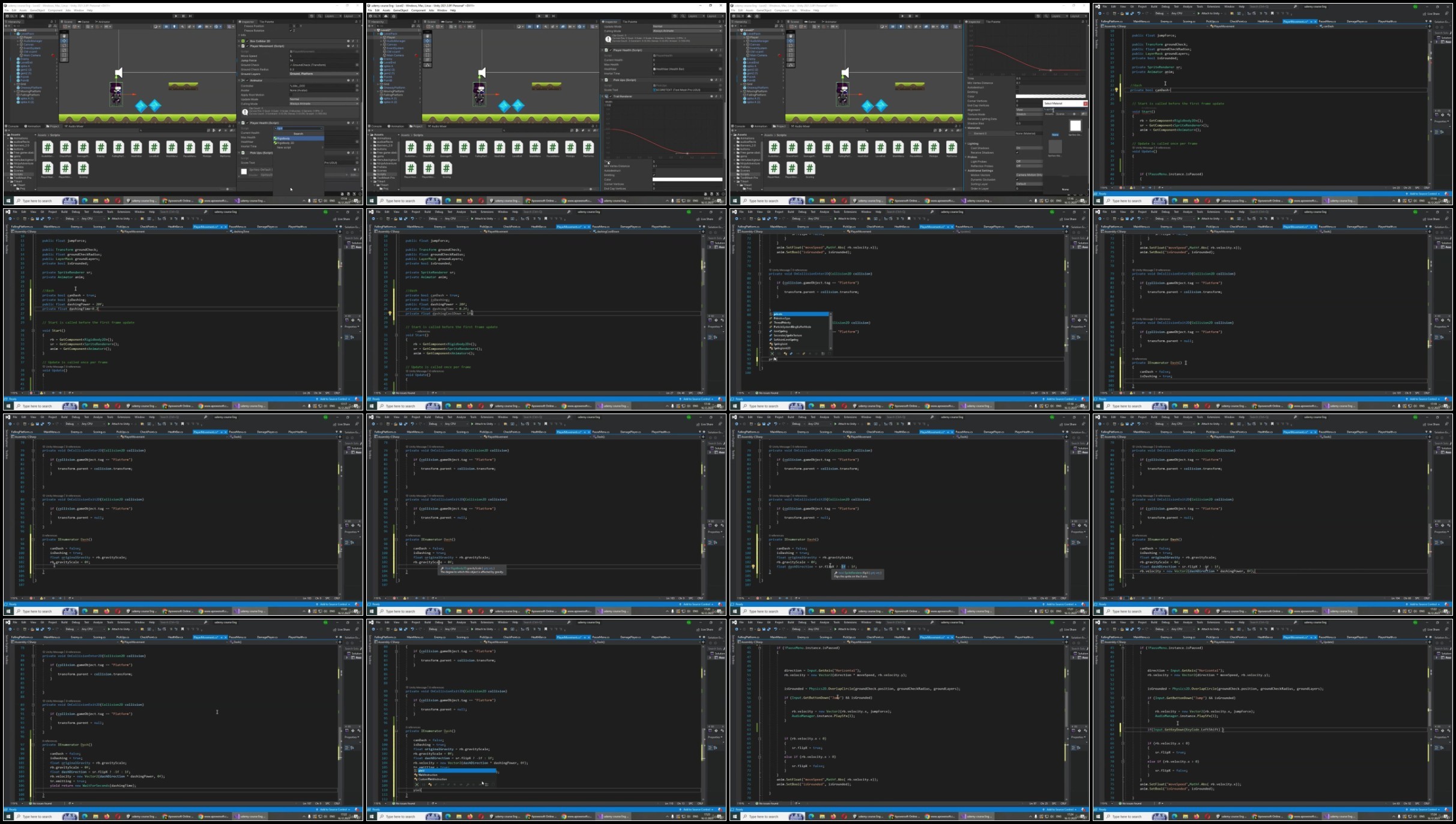
Task: Pick "ParticleSystemRingBufferMode" from the IntelliSense list
Action: coord(793,327)
